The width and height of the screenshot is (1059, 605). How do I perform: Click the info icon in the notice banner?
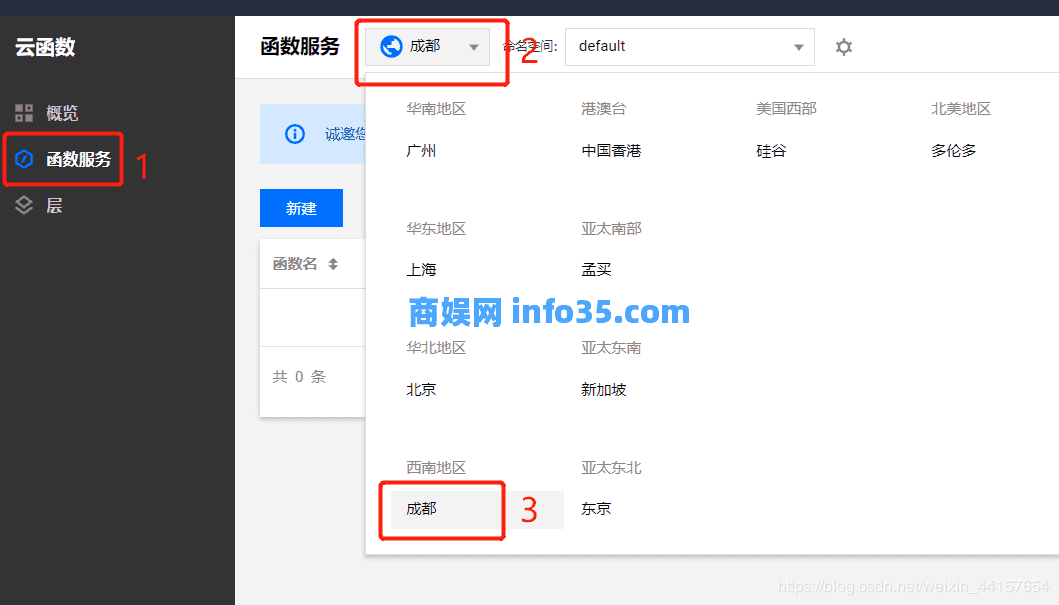295,133
